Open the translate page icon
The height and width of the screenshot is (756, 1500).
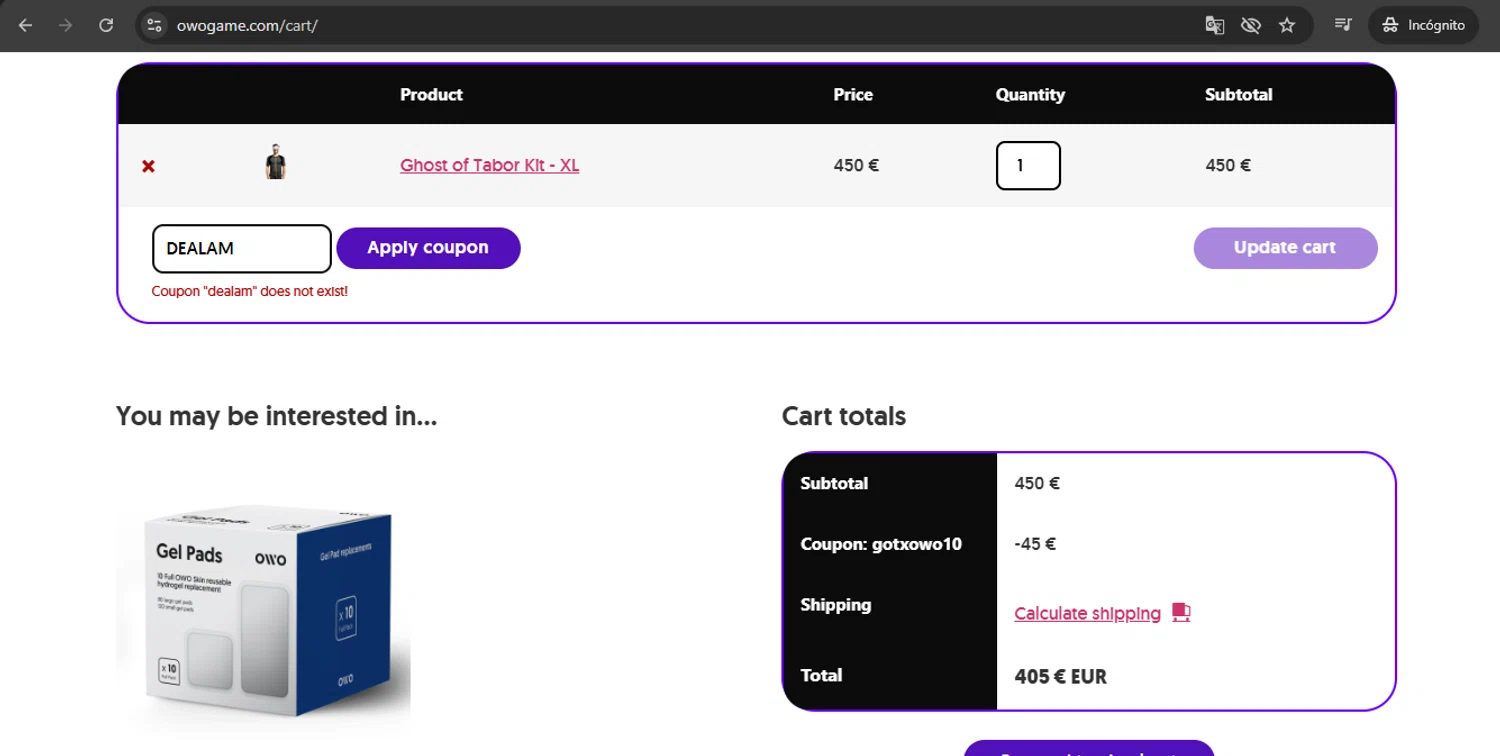tap(1215, 25)
